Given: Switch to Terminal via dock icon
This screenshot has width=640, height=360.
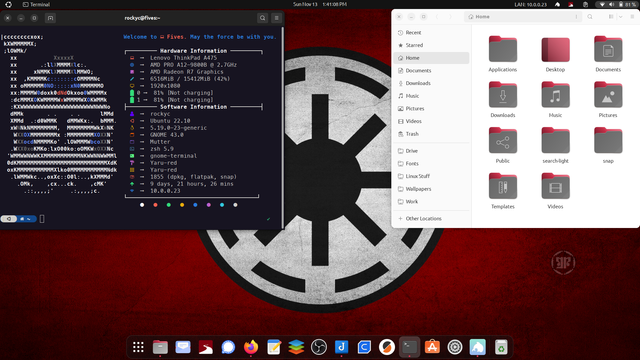Looking at the screenshot, I should pos(409,347).
